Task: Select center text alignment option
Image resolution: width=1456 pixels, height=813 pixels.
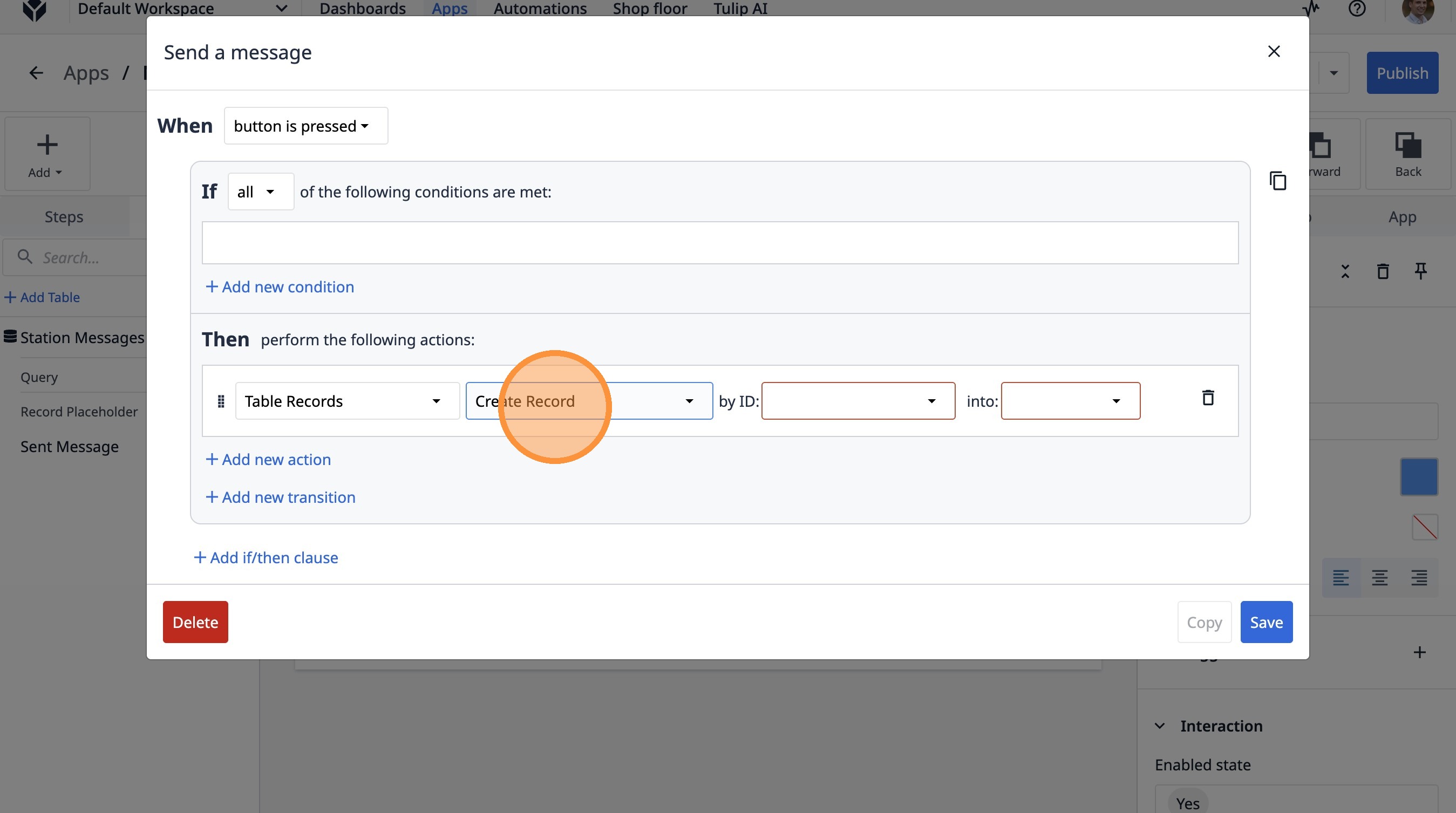Action: 1379,577
